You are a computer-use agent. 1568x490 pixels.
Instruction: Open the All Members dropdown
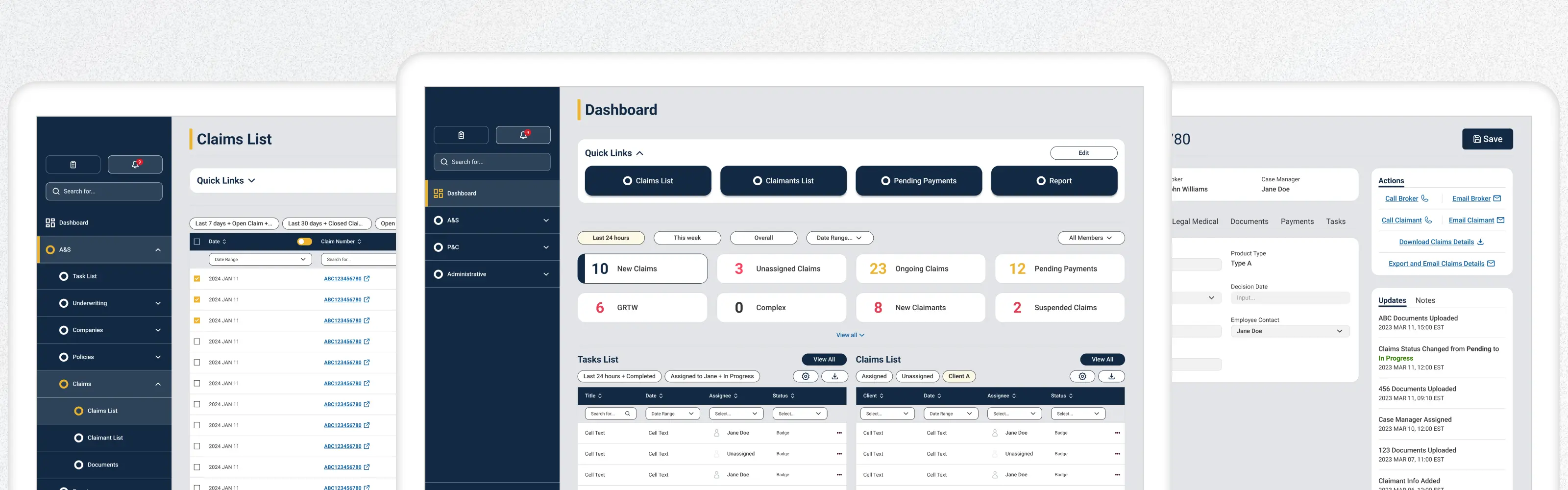pos(1091,238)
